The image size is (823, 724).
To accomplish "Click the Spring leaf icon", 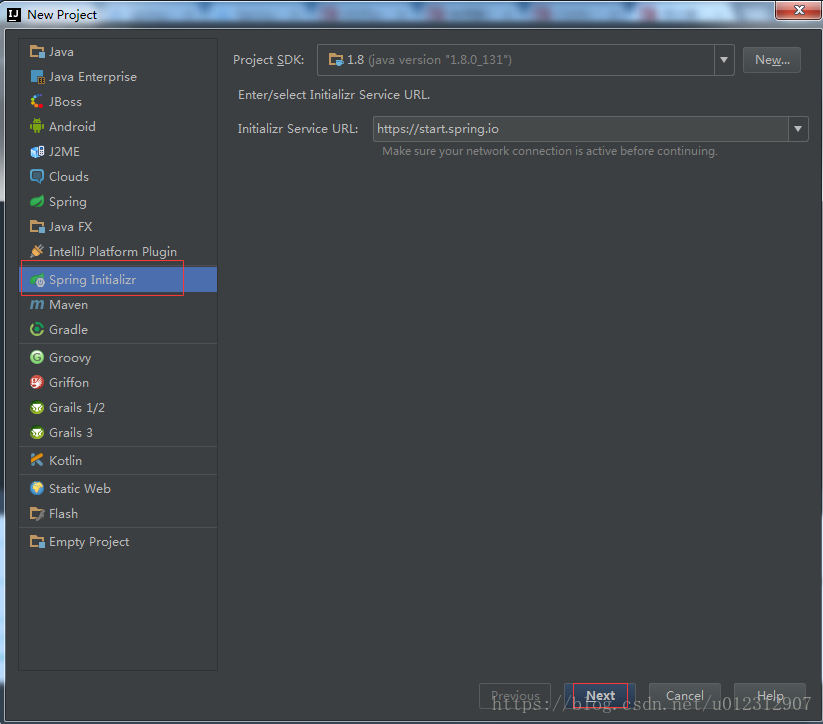I will point(37,202).
